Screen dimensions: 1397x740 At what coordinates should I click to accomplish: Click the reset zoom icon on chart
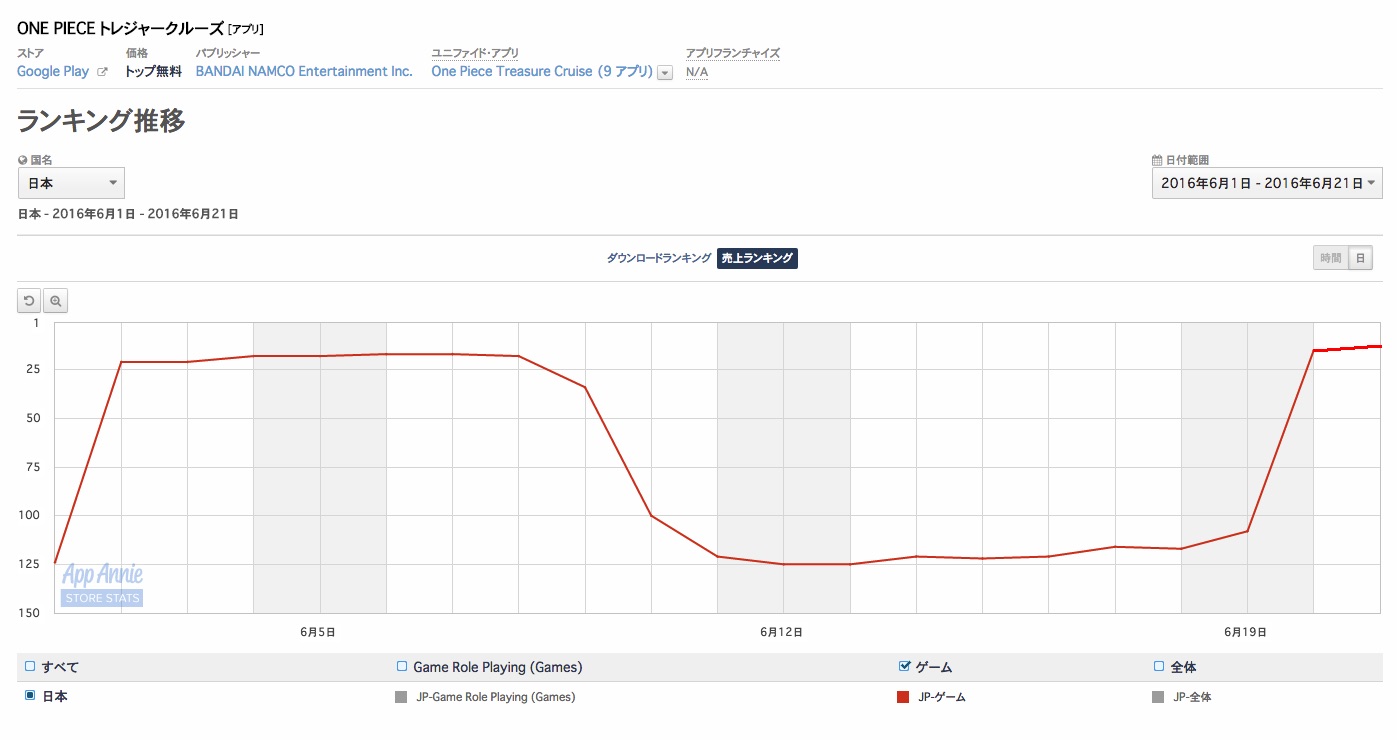coord(30,300)
